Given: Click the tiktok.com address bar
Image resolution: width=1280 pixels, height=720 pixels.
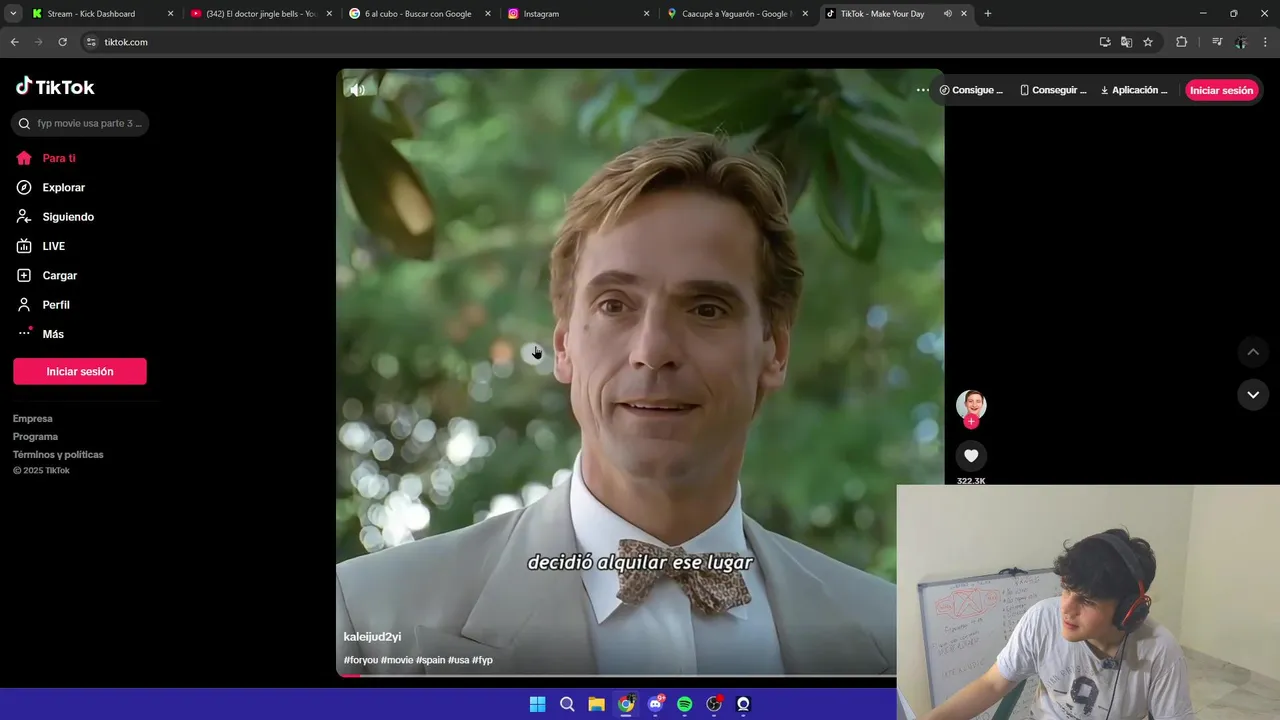Looking at the screenshot, I should [590, 42].
